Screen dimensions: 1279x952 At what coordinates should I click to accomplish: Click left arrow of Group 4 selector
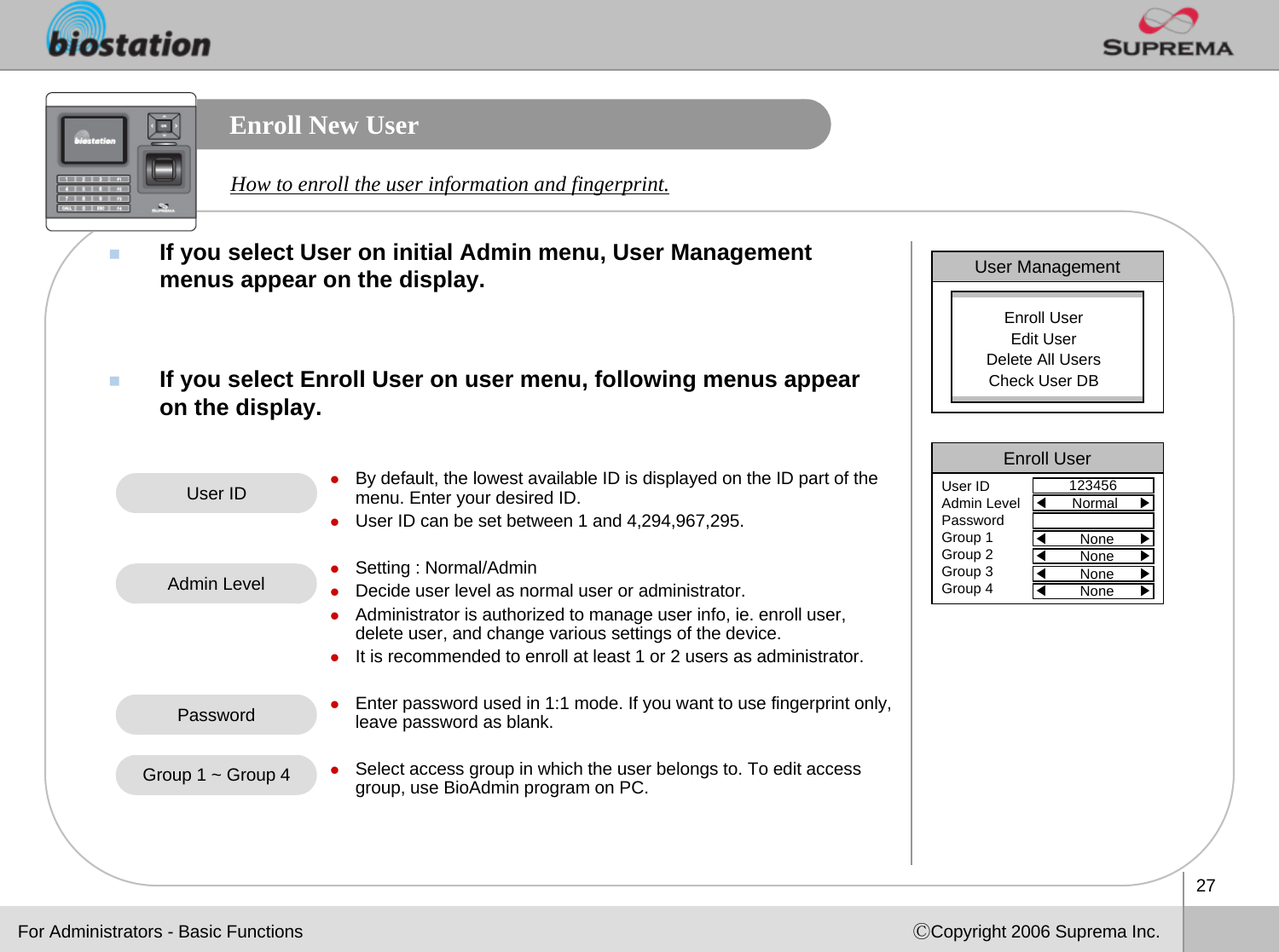tap(1040, 591)
